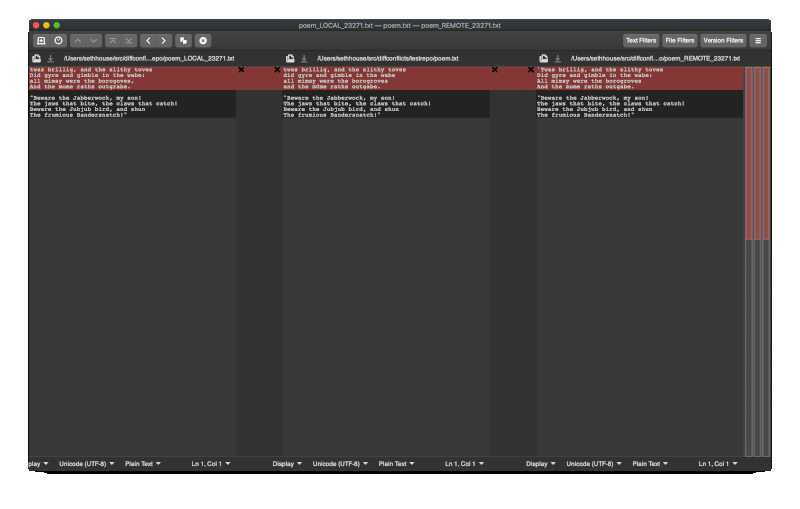
Task: Click the center overview diff map bar
Action: point(758,261)
